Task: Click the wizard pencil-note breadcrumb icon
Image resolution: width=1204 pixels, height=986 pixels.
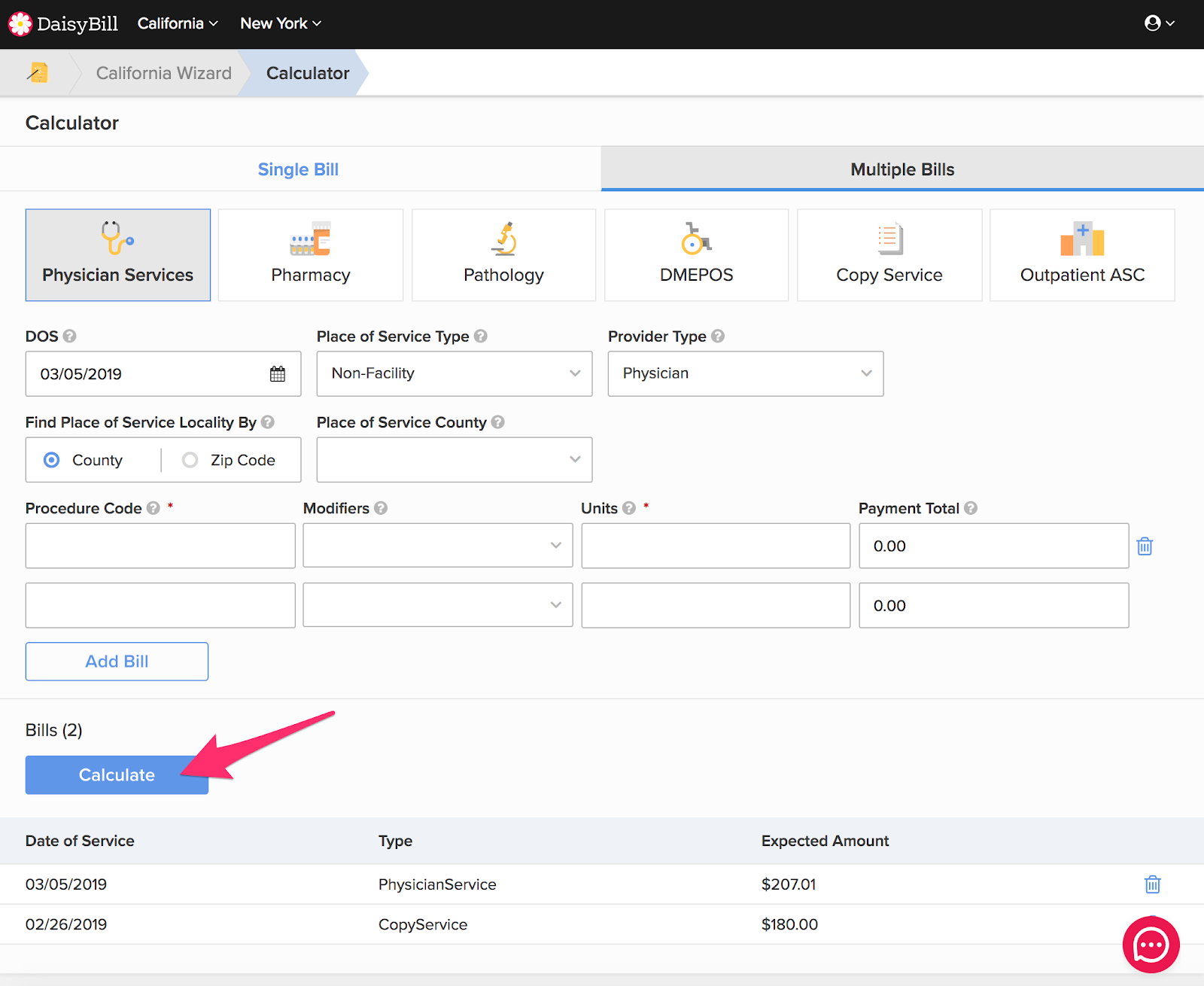Action: (38, 72)
